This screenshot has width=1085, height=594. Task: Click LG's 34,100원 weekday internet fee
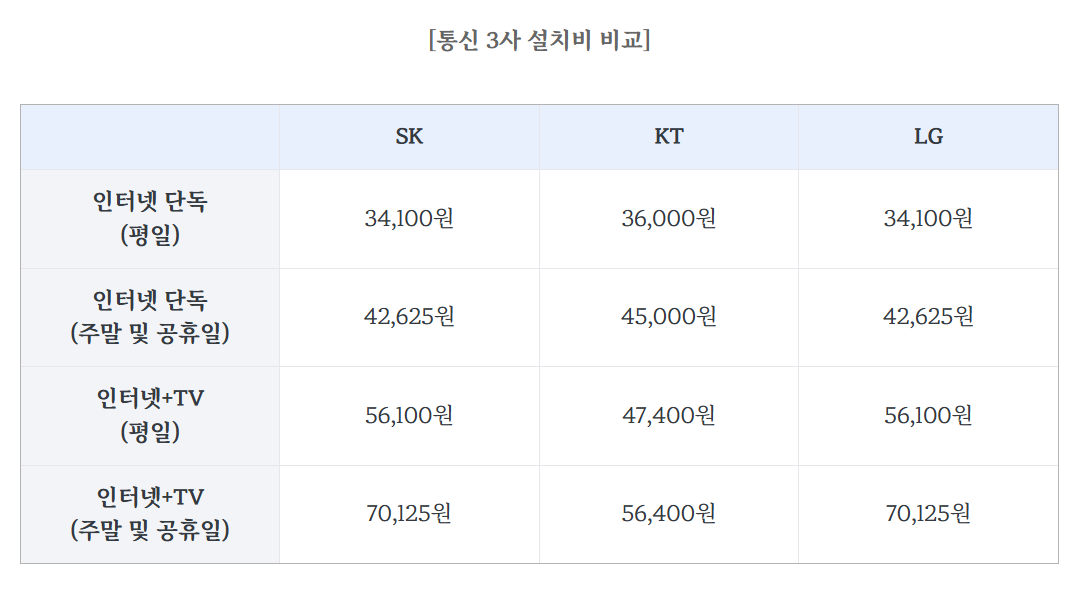pos(928,218)
